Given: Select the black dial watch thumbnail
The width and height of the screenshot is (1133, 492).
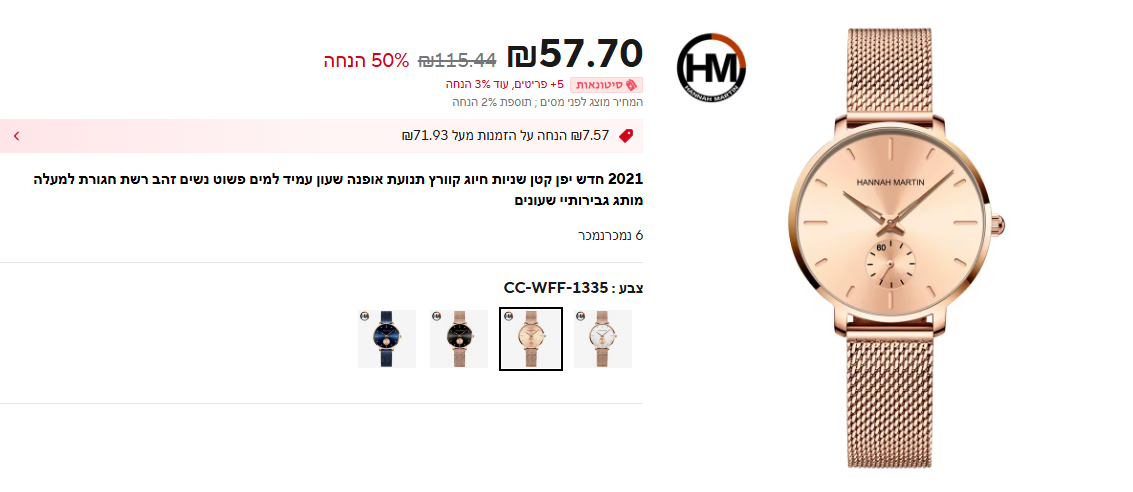Looking at the screenshot, I should click(x=459, y=339).
